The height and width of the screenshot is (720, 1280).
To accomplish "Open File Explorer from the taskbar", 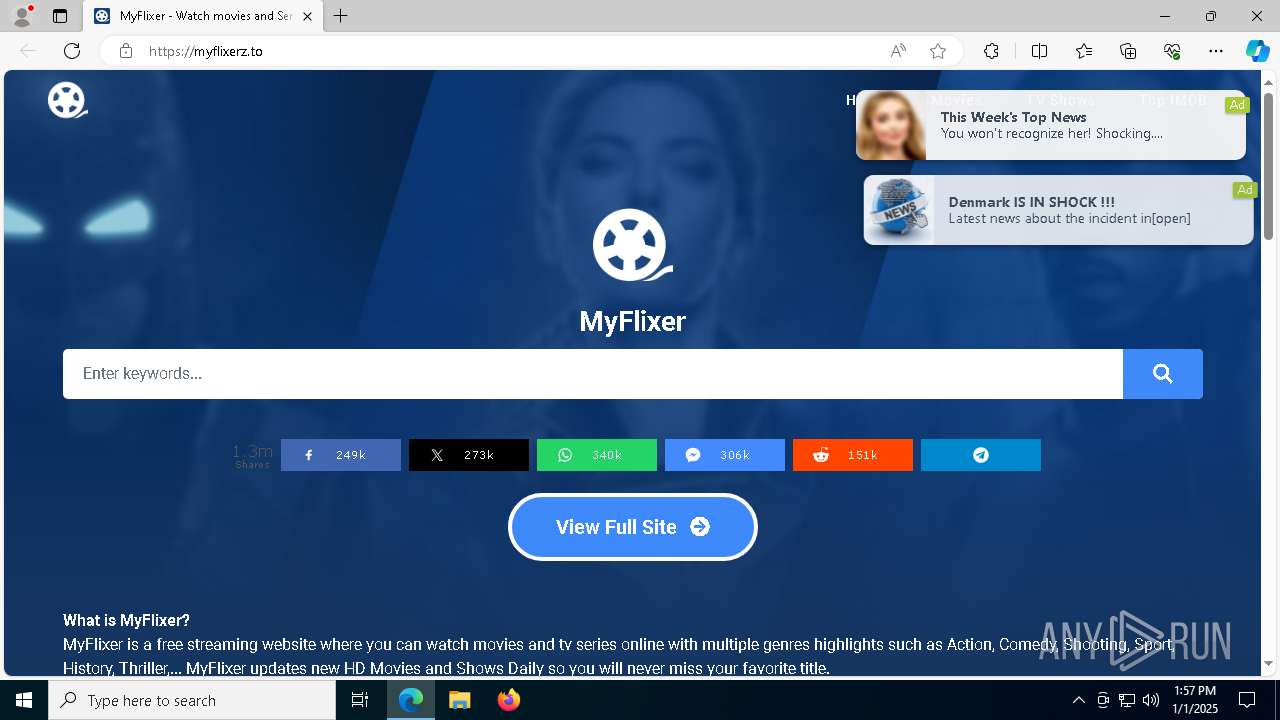I will [459, 700].
